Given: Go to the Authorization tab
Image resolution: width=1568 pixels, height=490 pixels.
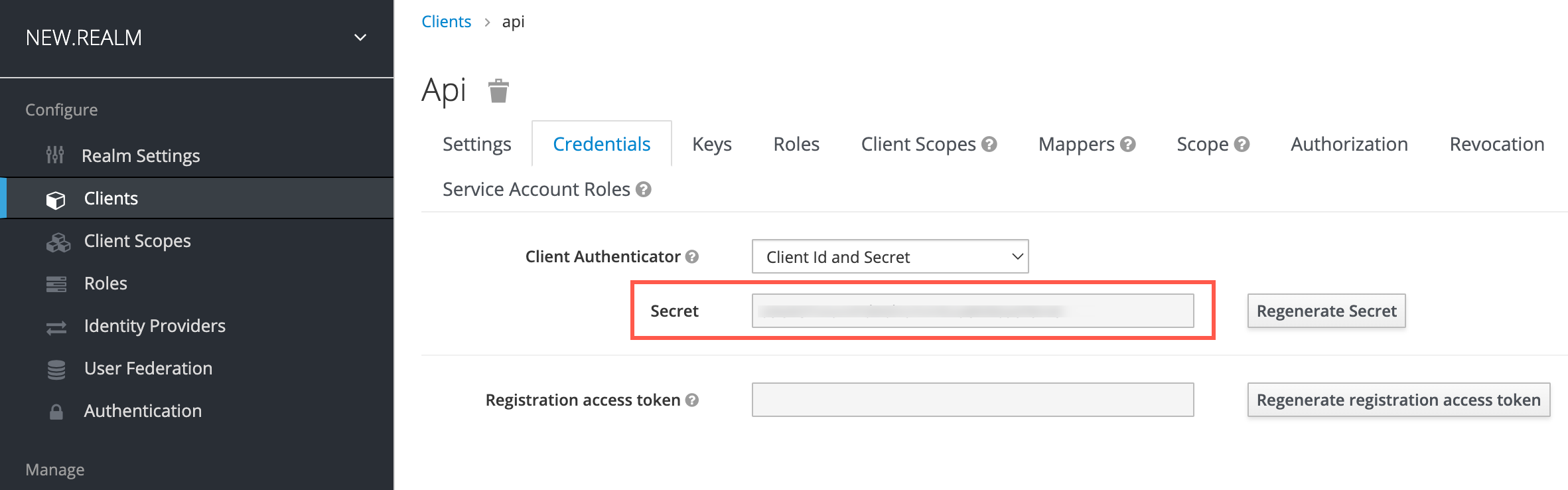Looking at the screenshot, I should coord(1349,144).
